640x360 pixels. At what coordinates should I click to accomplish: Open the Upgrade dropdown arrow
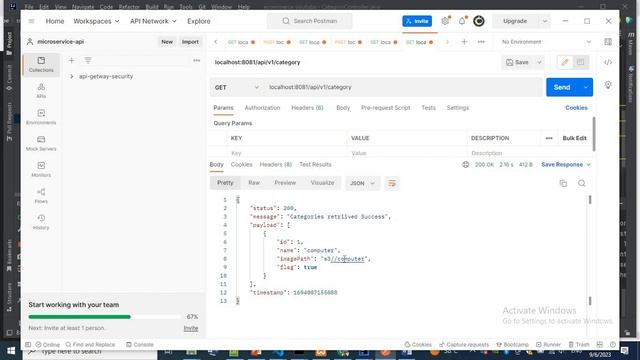coord(544,21)
